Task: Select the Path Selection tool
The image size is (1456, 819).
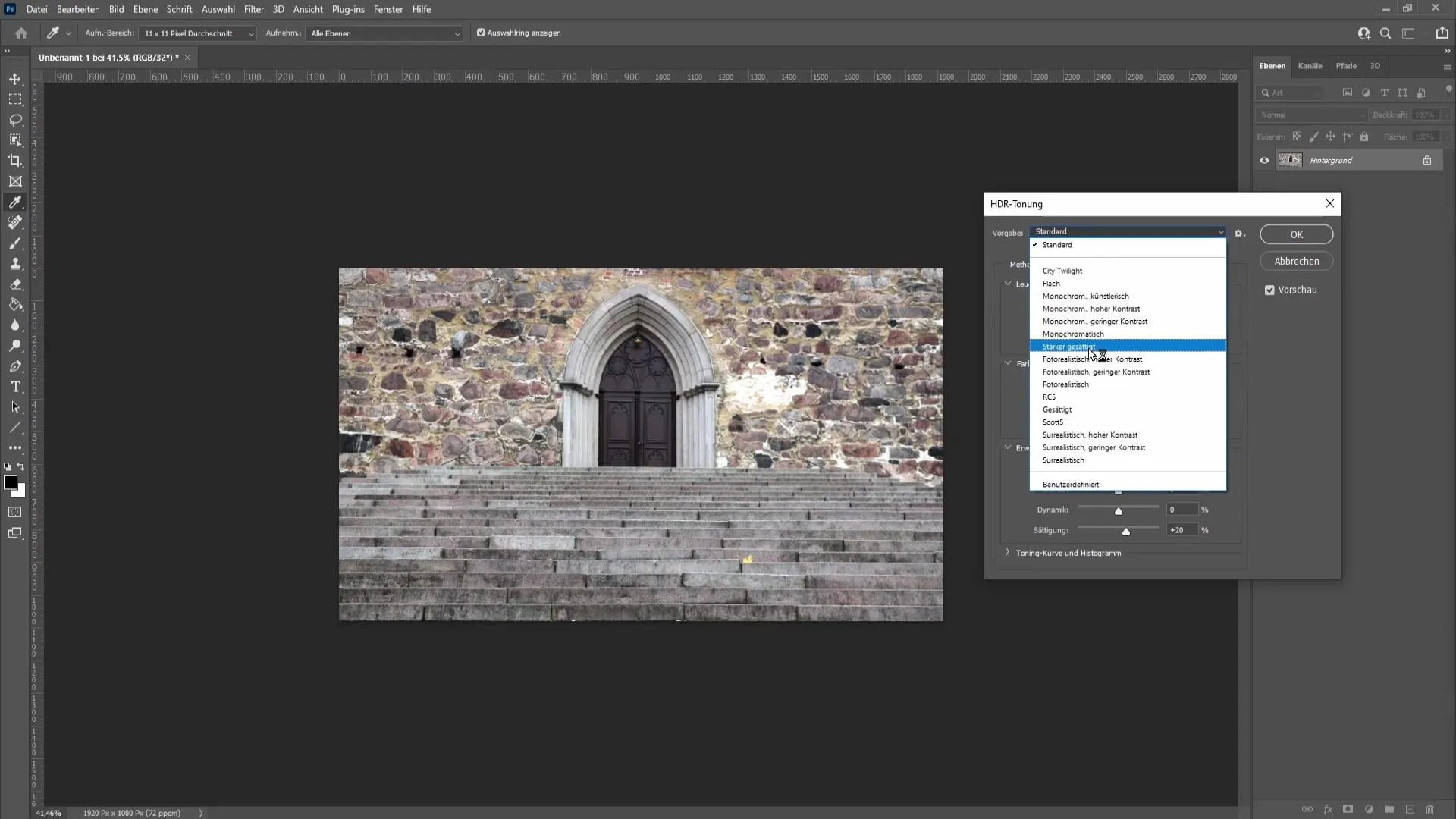Action: (15, 407)
